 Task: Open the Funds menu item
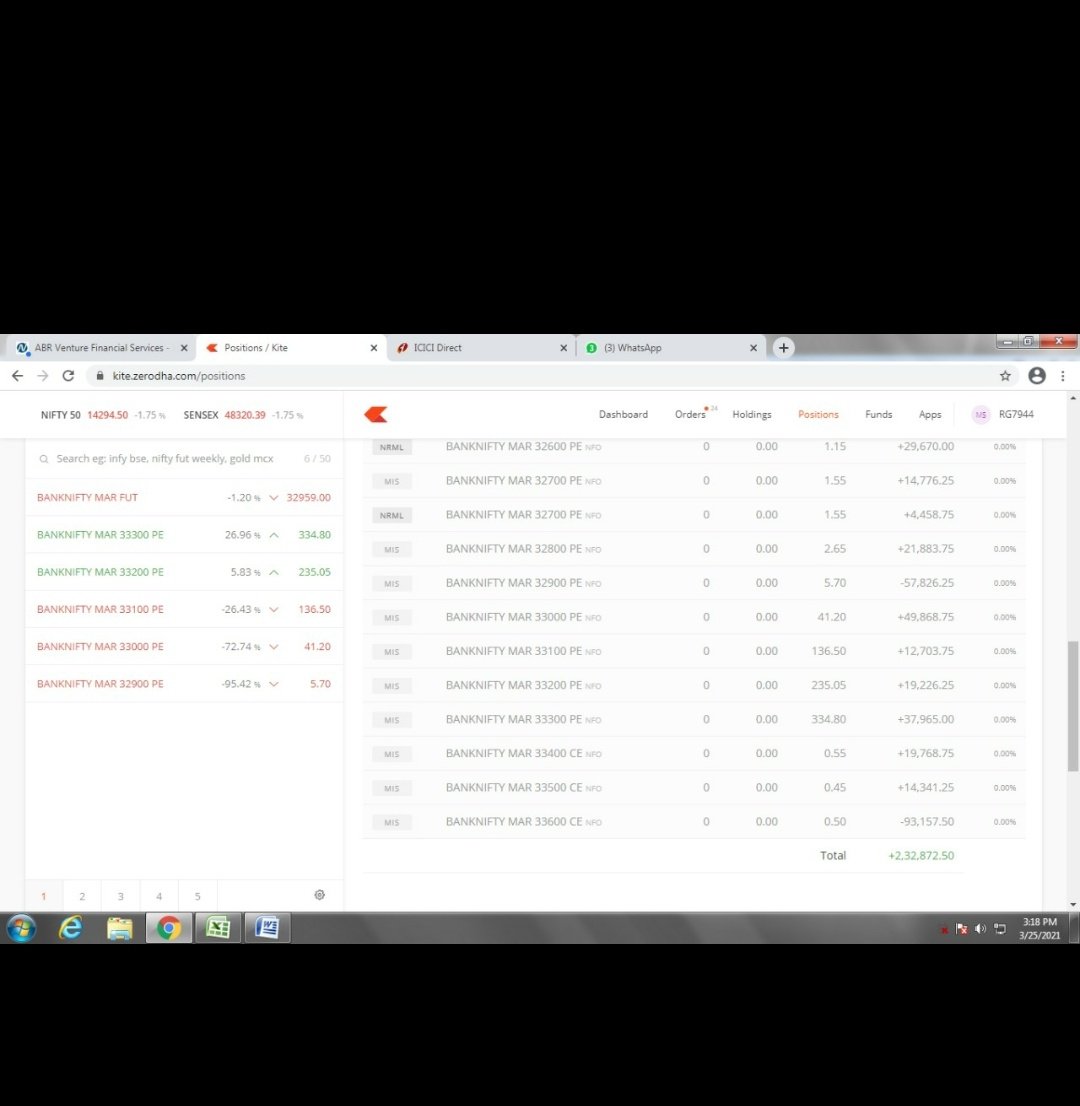click(879, 415)
